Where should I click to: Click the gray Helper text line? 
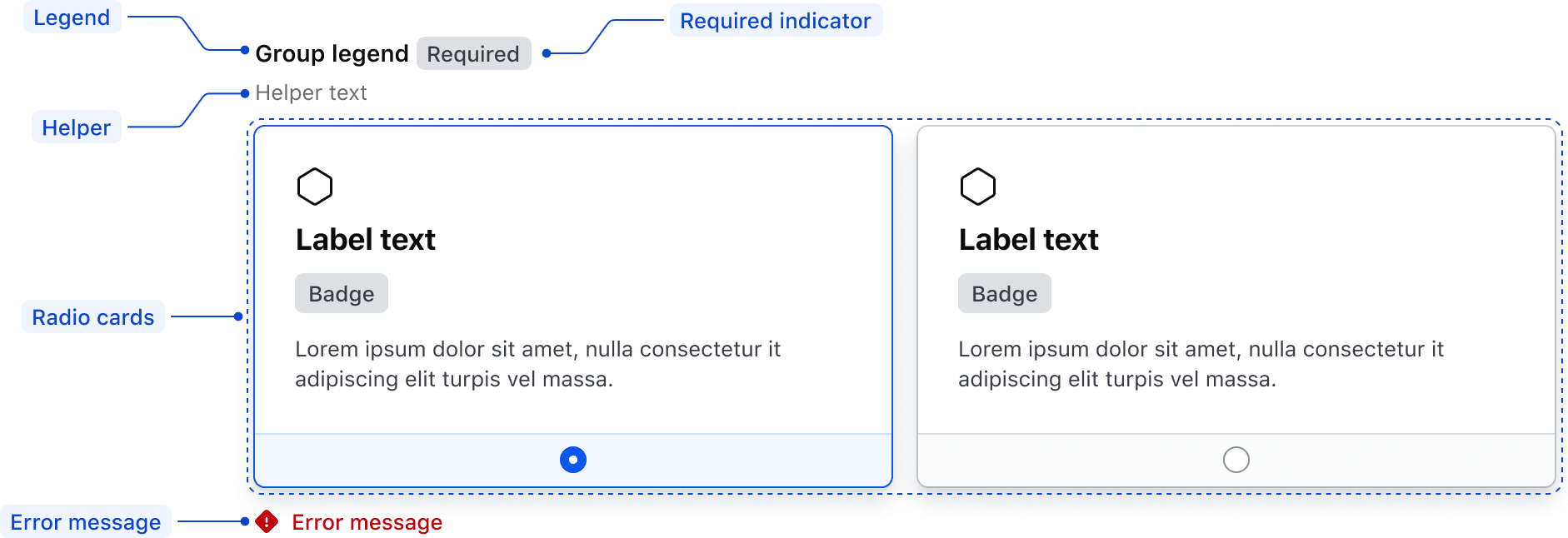tap(311, 93)
